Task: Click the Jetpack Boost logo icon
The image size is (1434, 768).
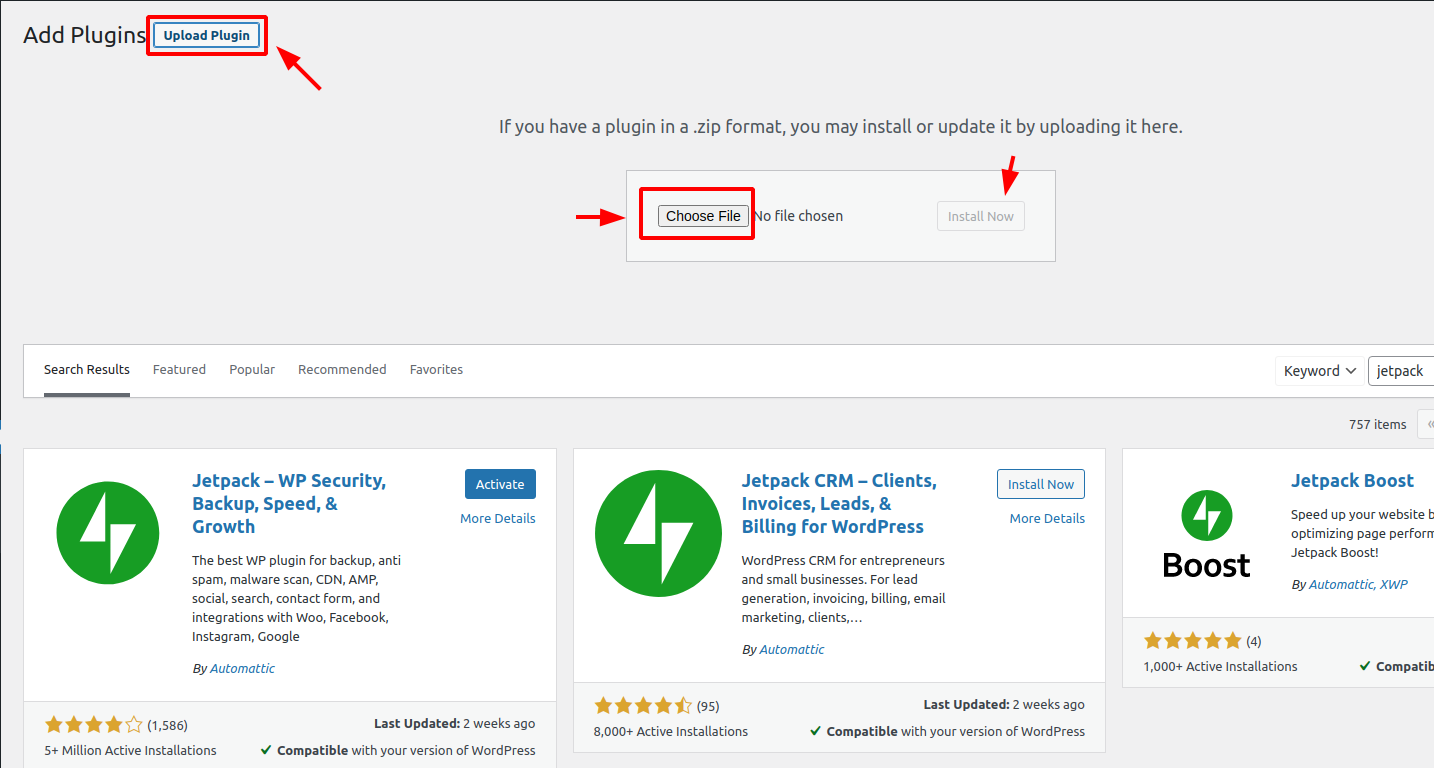Action: coord(1206,533)
